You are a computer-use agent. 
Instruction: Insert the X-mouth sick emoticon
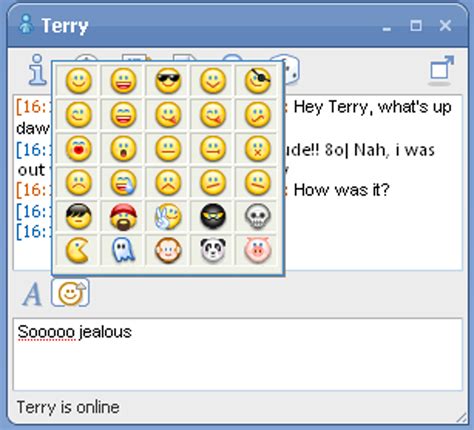click(257, 149)
